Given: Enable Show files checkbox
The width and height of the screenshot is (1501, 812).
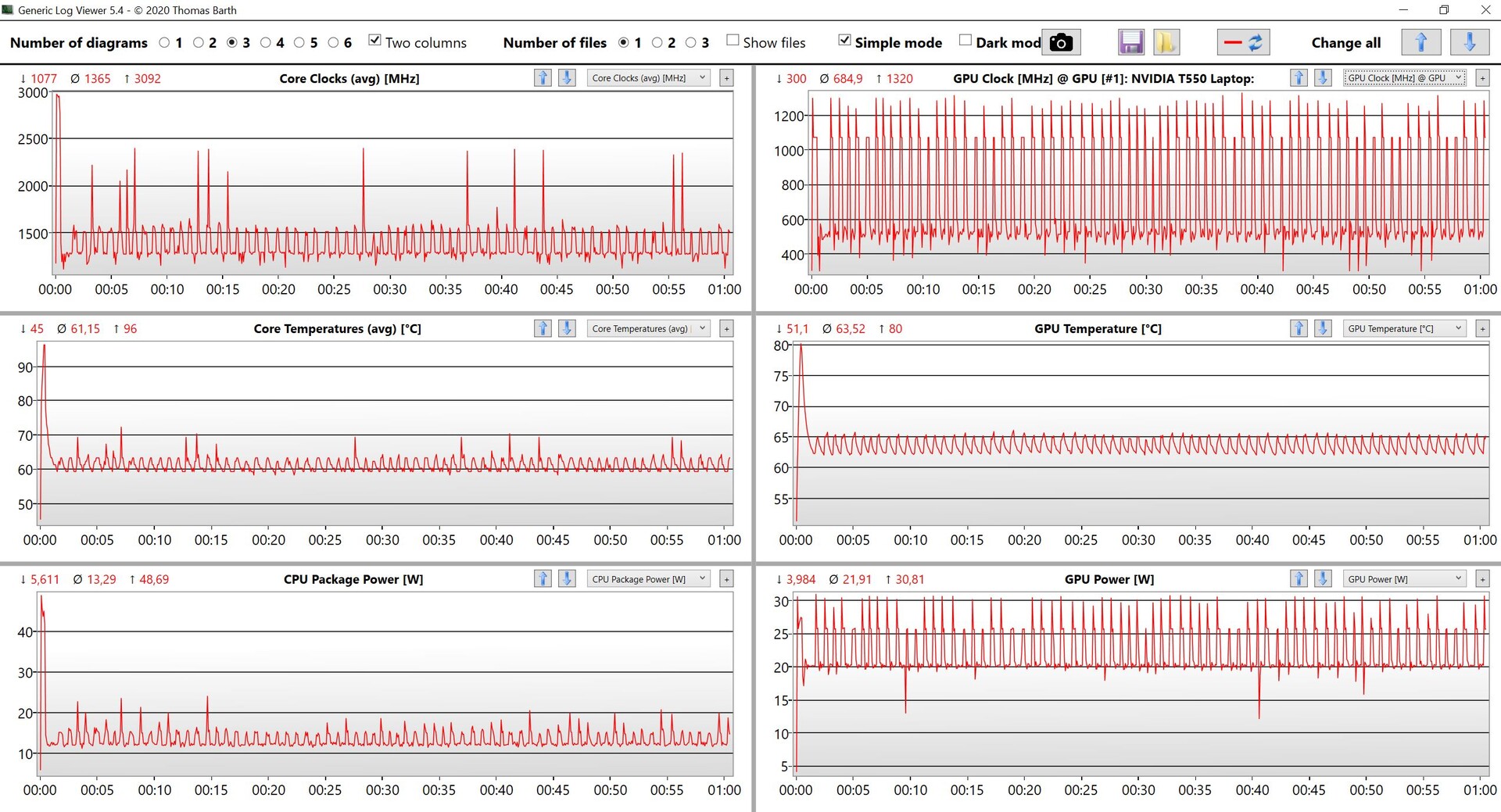Looking at the screenshot, I should pos(733,41).
